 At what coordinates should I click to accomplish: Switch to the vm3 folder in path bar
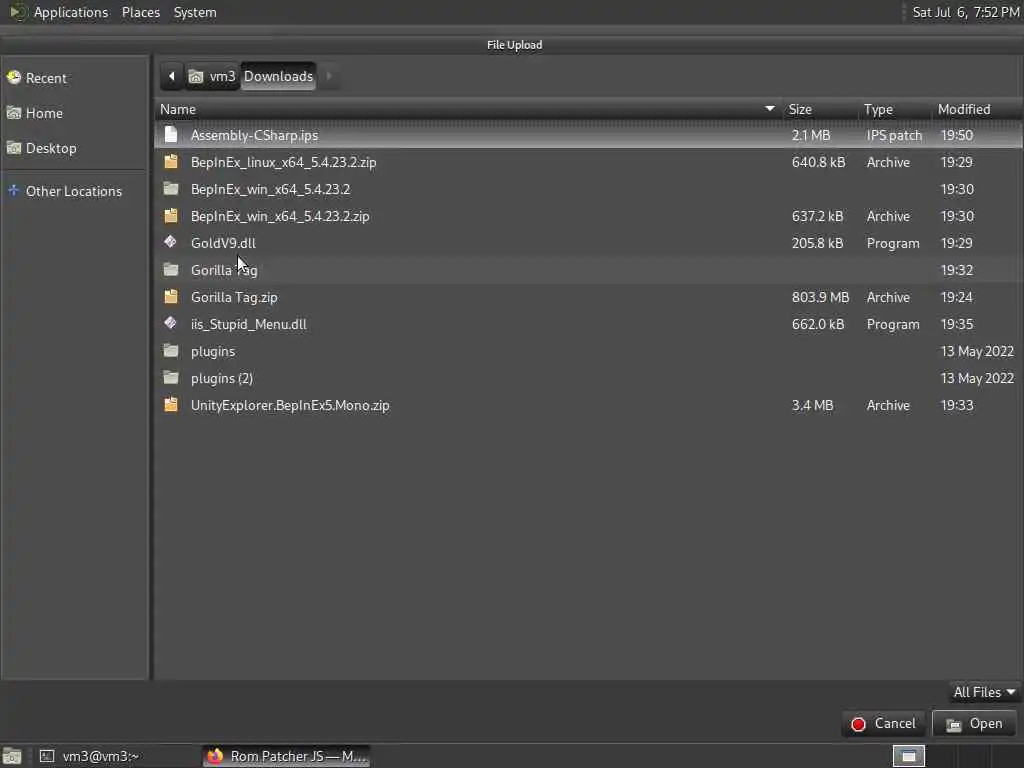click(x=213, y=76)
